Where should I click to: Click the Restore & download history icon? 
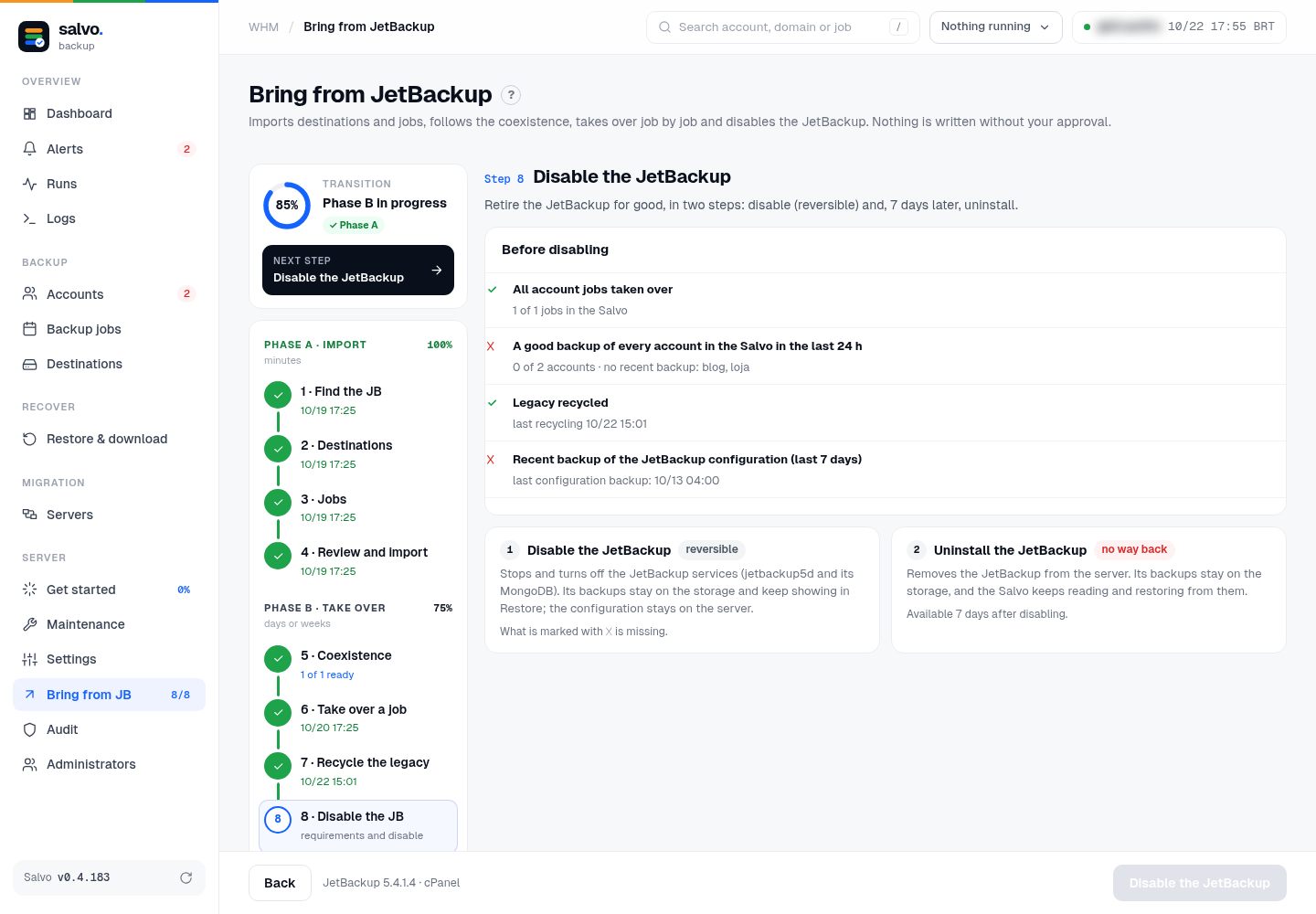pyautogui.click(x=29, y=439)
